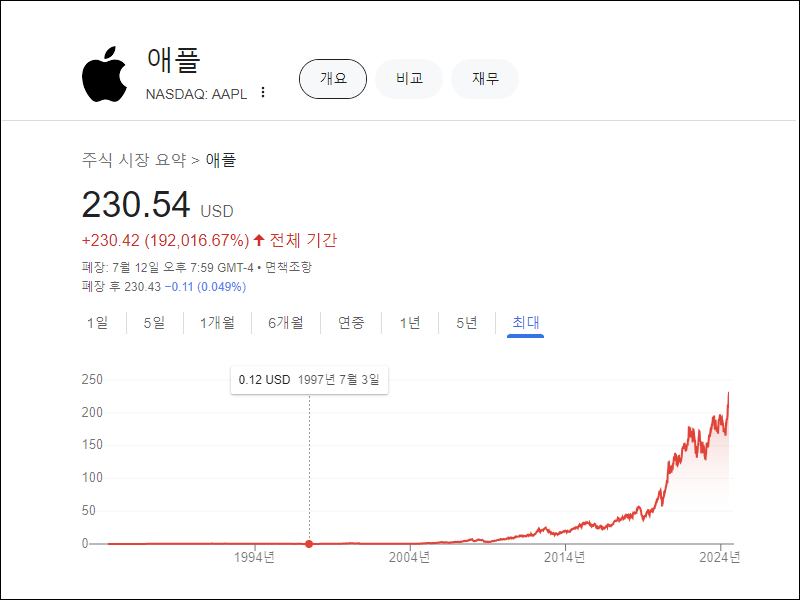Click the 2004년 axis label

(409, 557)
